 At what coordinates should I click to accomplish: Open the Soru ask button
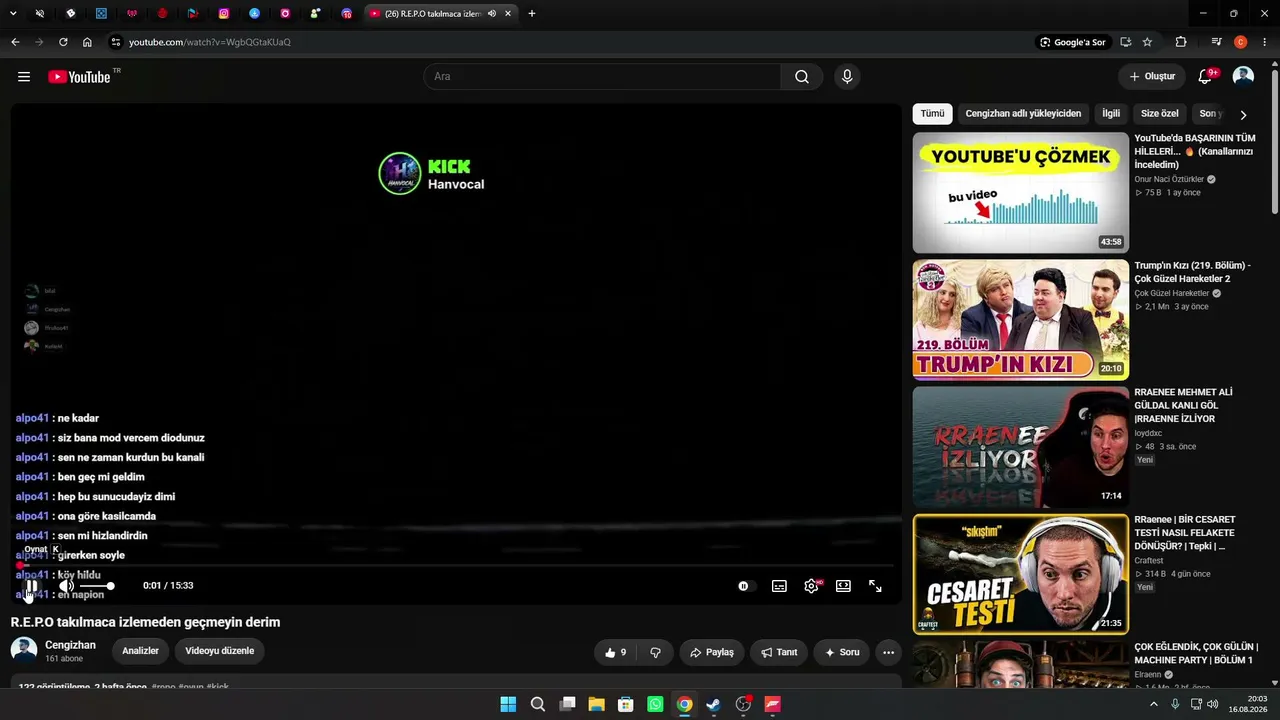click(x=841, y=652)
